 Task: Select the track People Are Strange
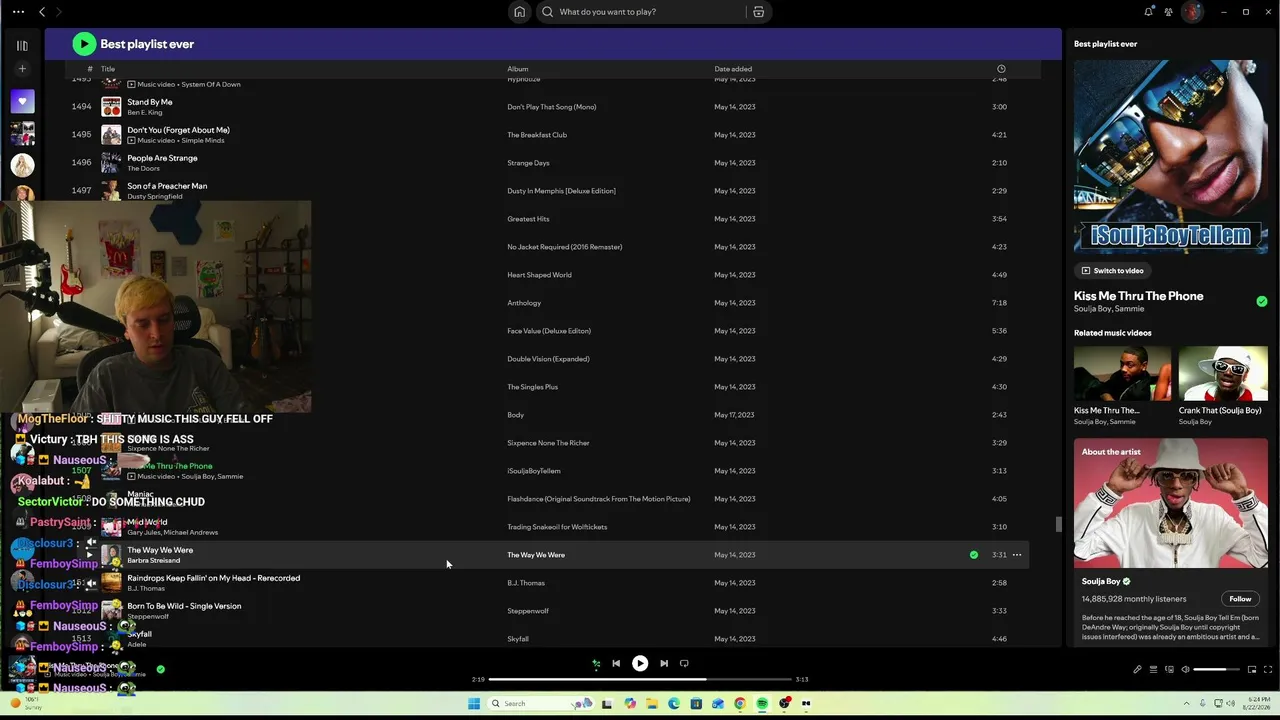[162, 158]
